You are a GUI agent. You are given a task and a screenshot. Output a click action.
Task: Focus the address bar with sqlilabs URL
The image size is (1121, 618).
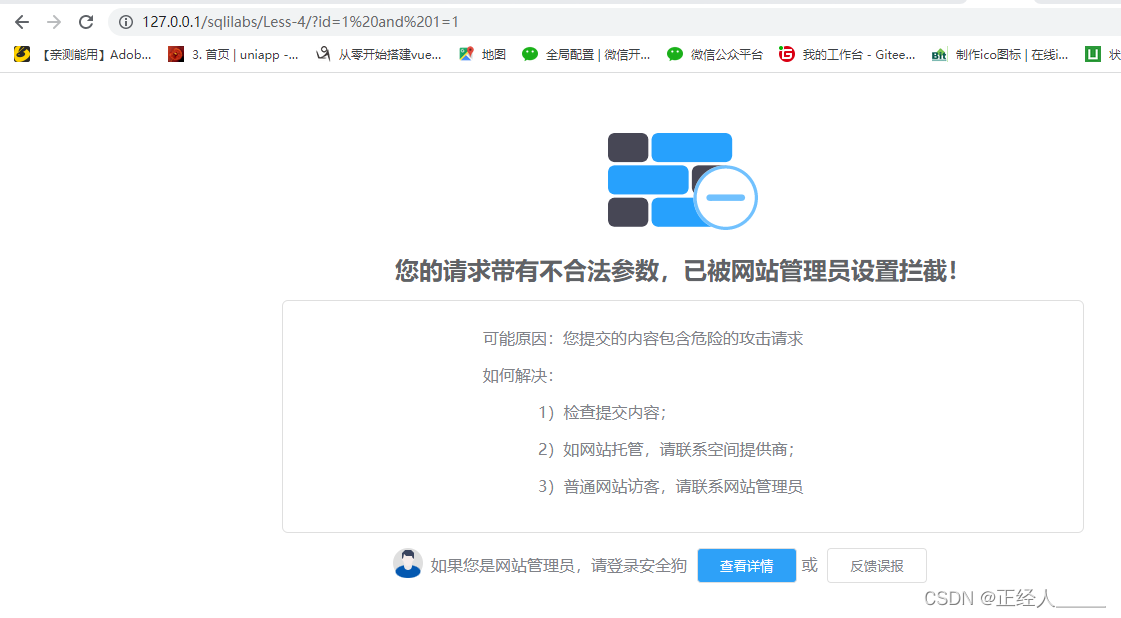coord(615,22)
